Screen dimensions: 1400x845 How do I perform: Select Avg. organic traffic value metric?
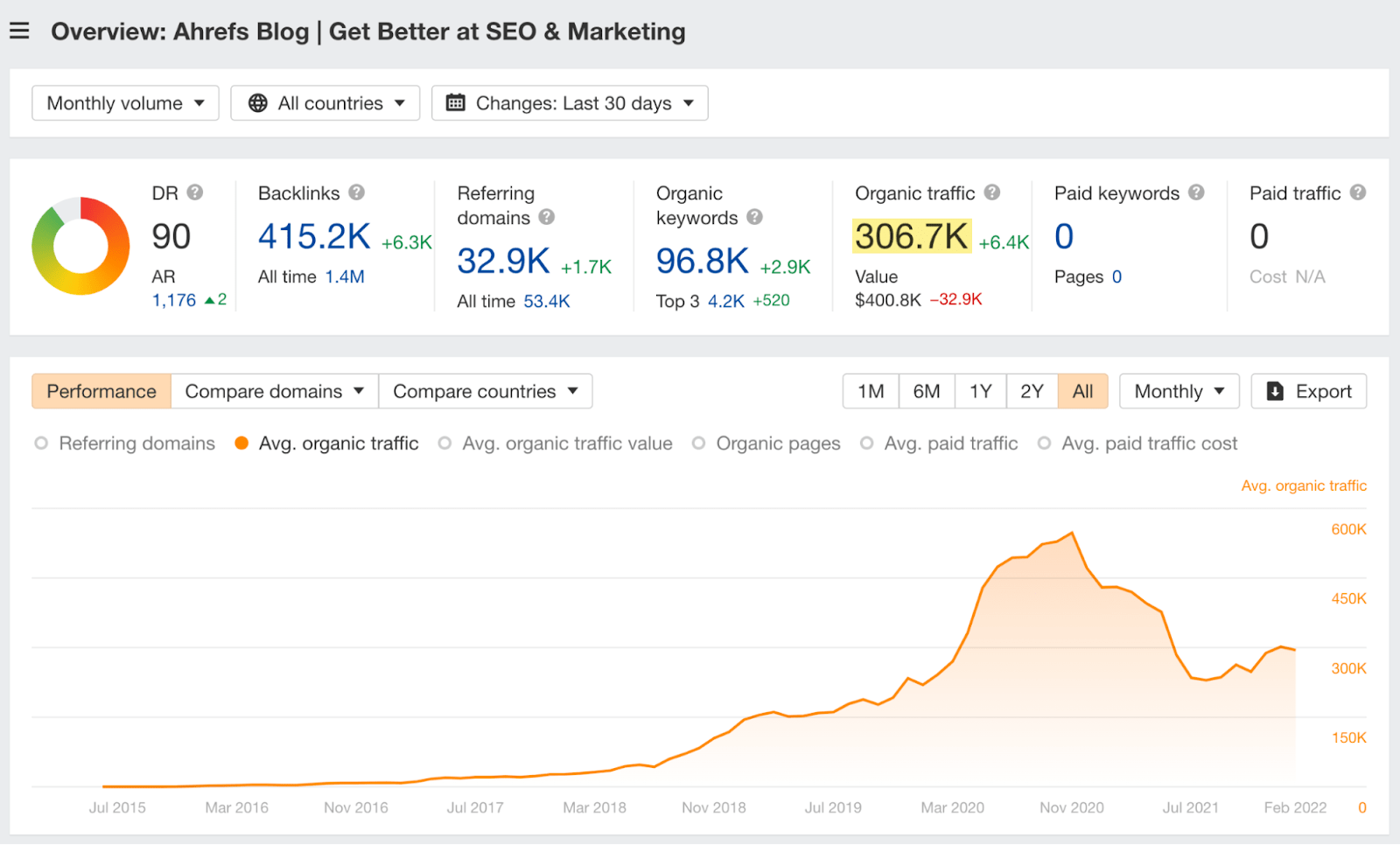[x=556, y=443]
